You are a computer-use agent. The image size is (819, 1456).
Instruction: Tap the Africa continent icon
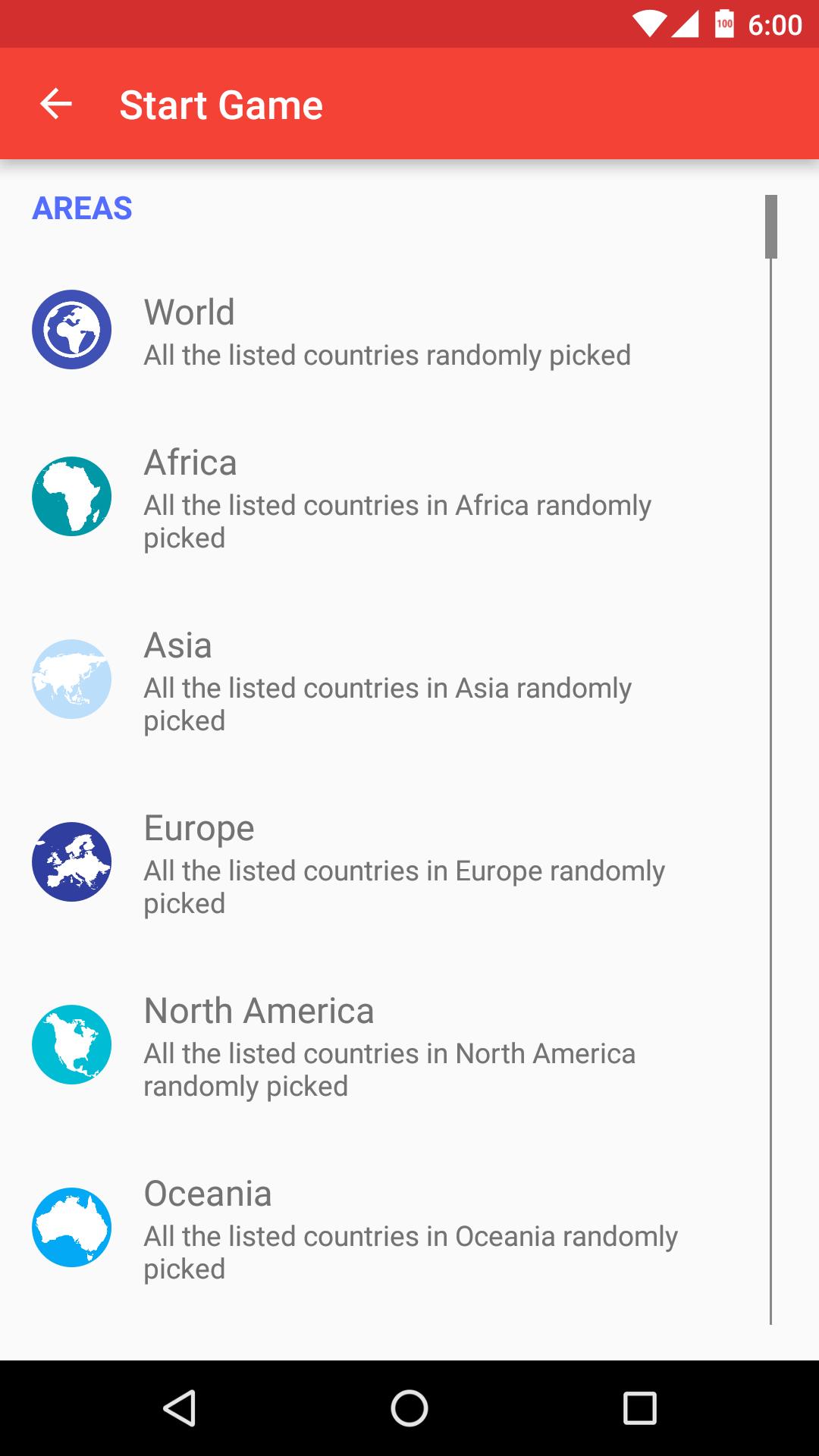point(71,497)
